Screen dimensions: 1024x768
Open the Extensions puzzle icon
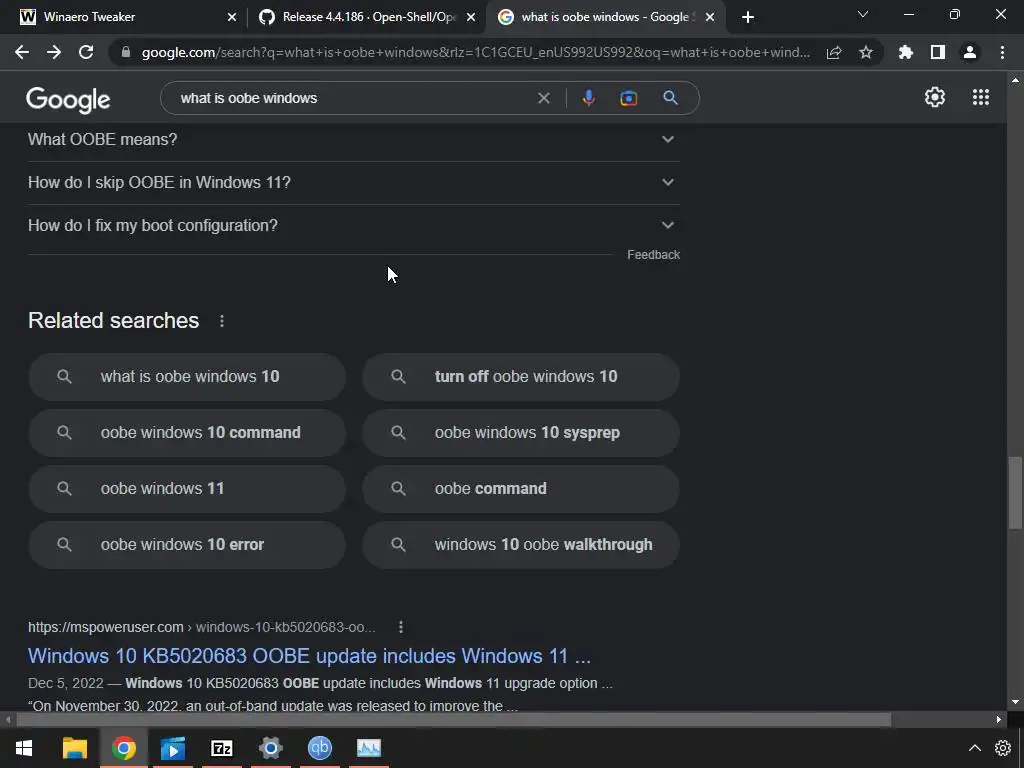pos(906,52)
